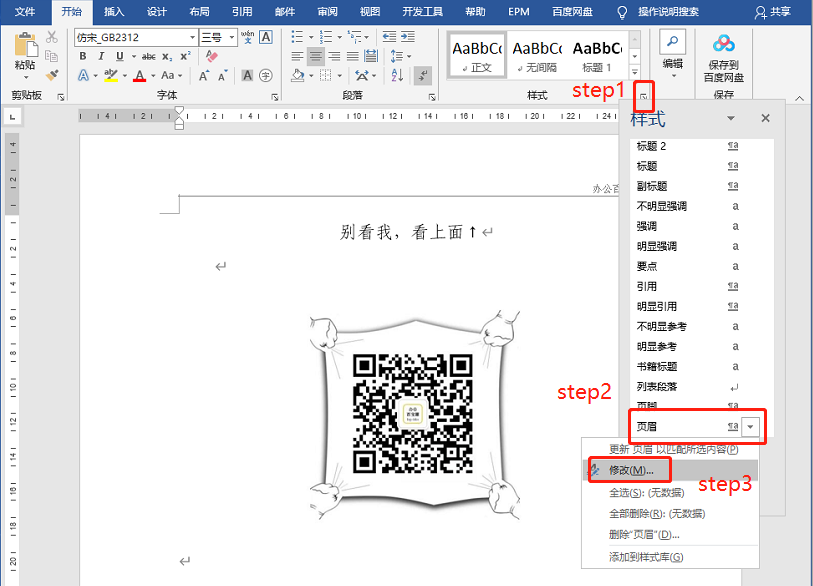Screen dimensions: 813x586
Task: Increase paragraph indent
Action: coord(408,37)
